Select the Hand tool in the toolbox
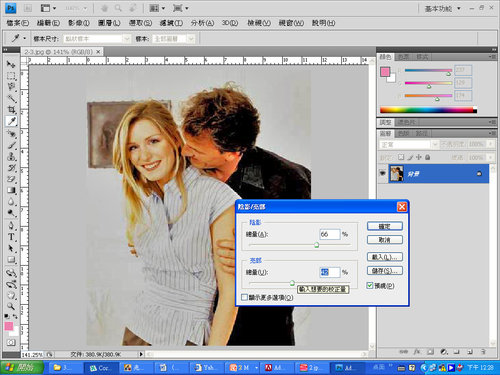This screenshot has width=500, height=375. click(x=11, y=295)
